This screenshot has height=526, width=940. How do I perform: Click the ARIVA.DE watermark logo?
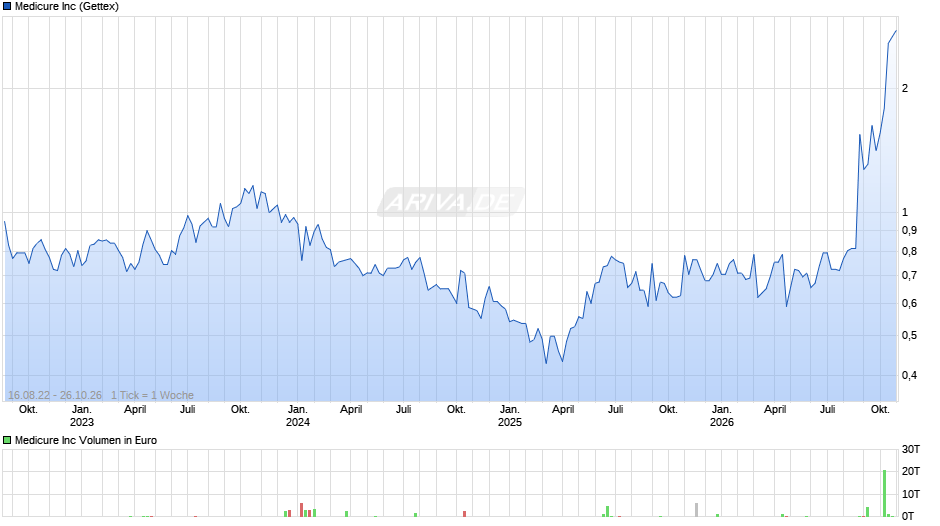(x=450, y=202)
